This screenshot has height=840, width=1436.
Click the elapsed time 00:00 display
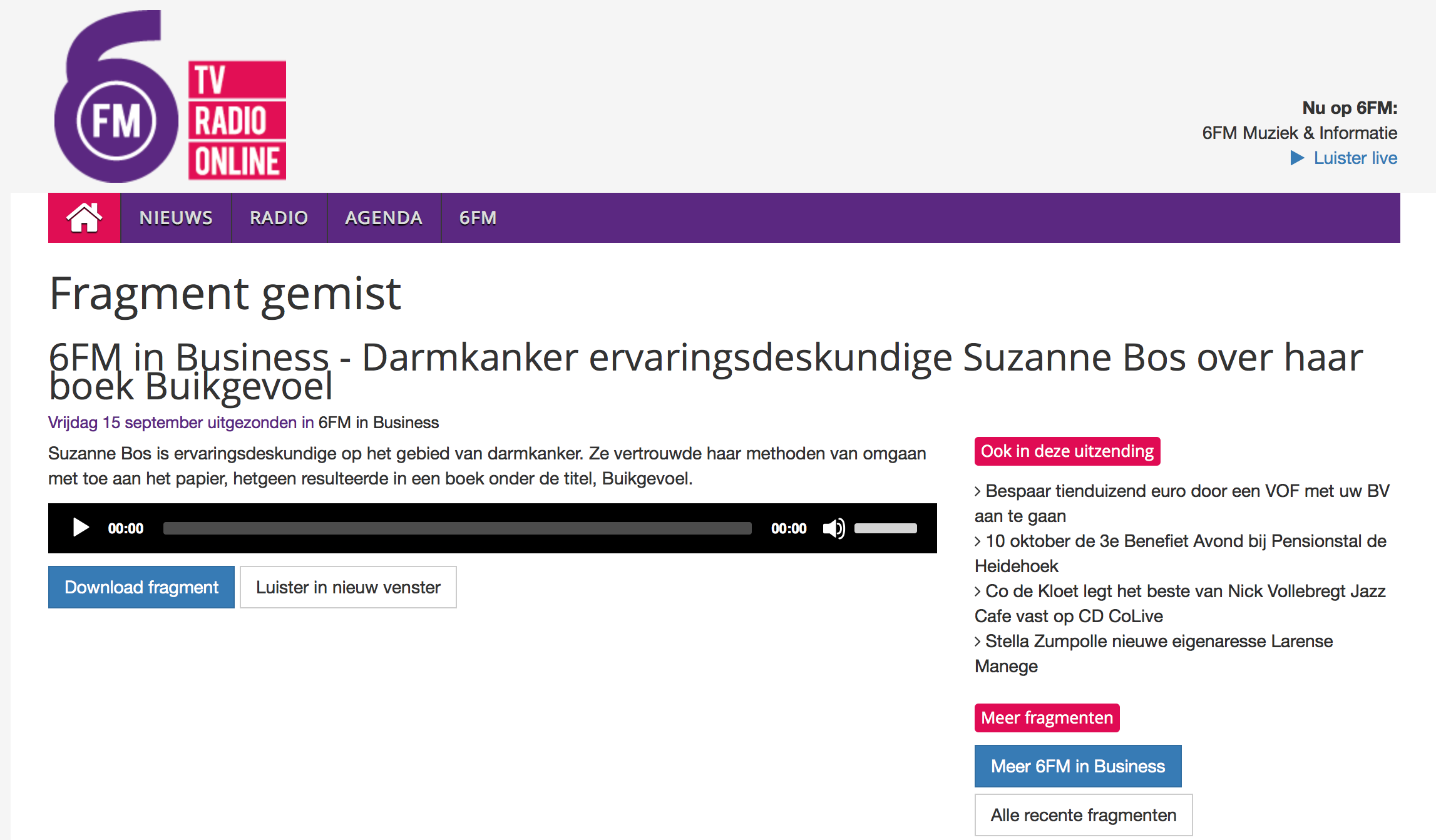click(126, 528)
